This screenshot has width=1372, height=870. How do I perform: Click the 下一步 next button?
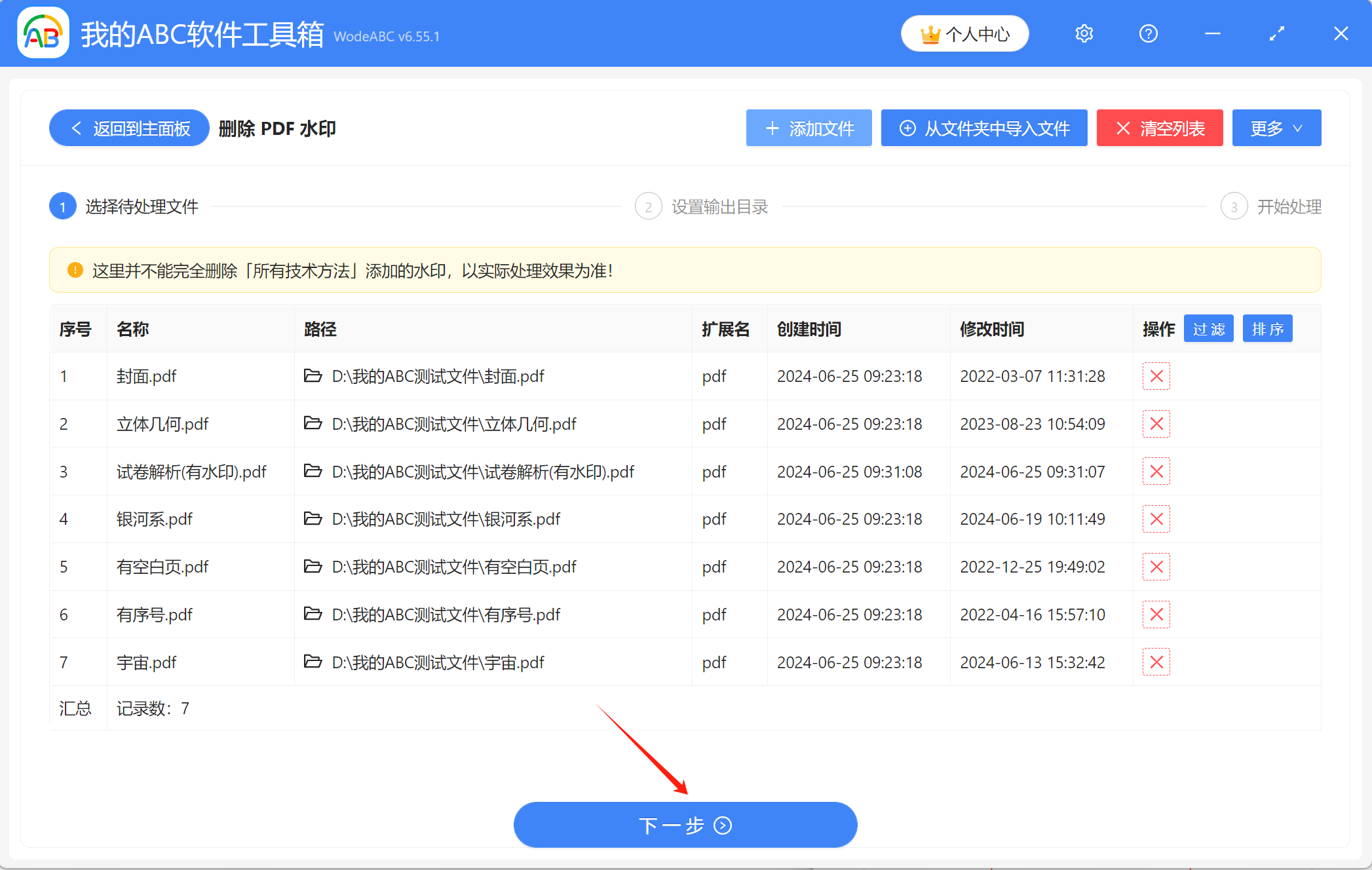click(x=685, y=825)
